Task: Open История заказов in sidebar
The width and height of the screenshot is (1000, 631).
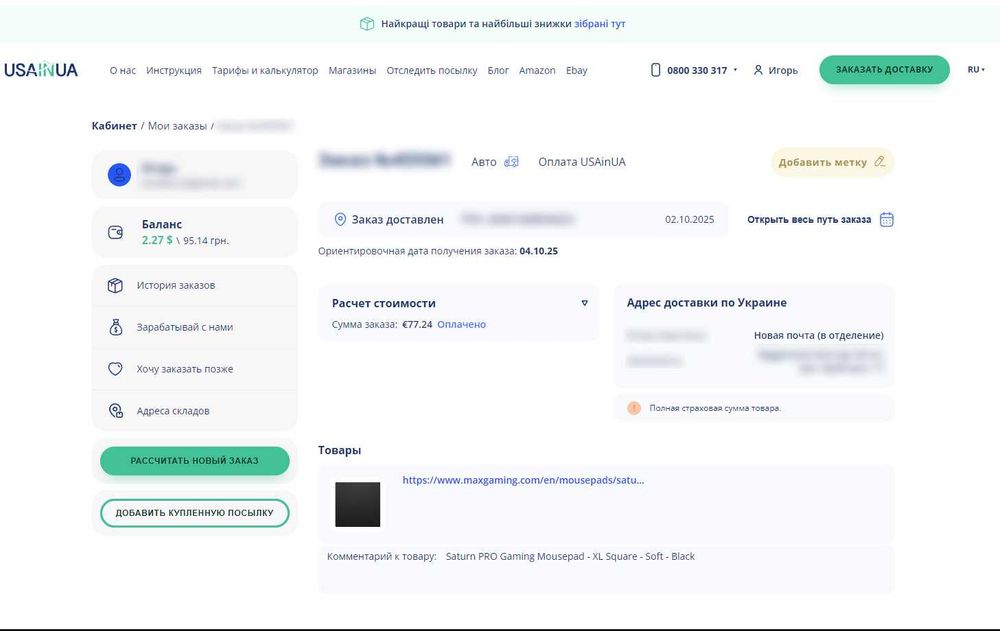Action: tap(195, 285)
